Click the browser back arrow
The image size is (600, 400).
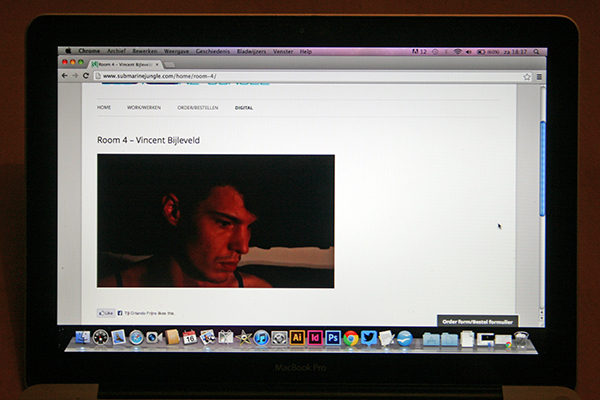click(x=65, y=75)
